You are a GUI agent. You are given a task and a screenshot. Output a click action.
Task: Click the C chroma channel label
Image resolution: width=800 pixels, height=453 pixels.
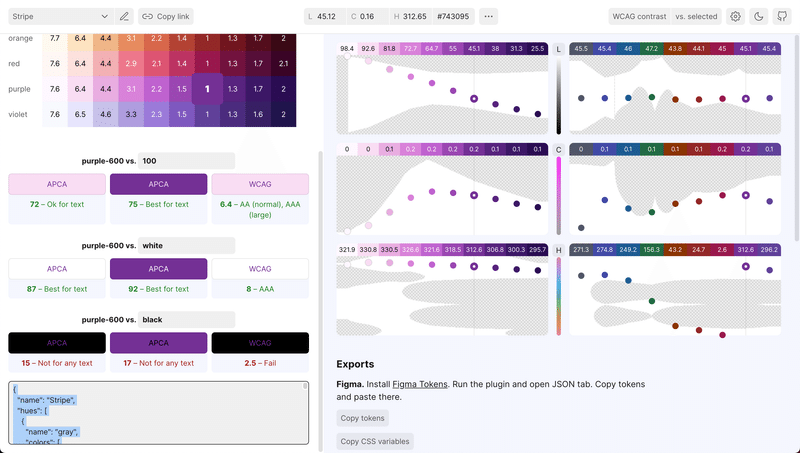[x=559, y=150]
